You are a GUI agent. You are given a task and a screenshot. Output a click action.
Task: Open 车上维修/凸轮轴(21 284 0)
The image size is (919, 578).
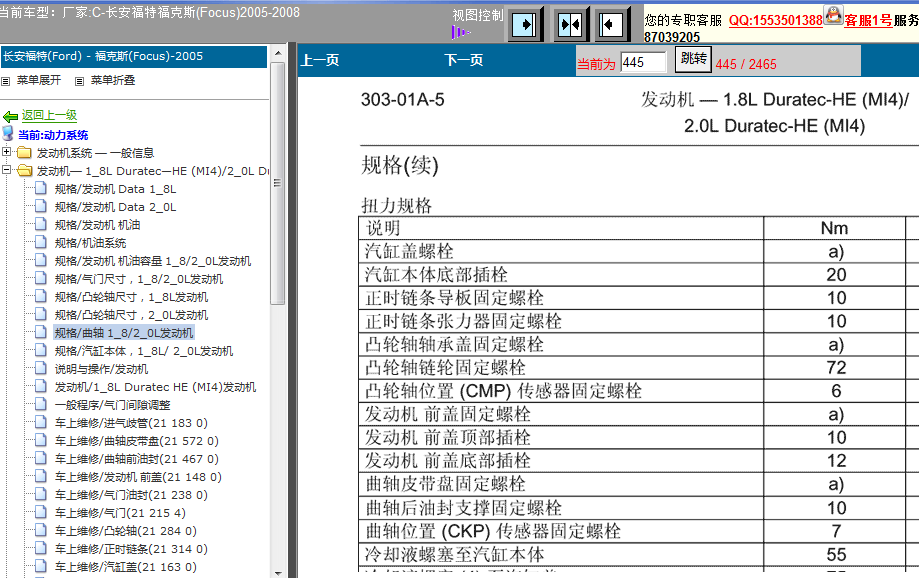point(125,531)
